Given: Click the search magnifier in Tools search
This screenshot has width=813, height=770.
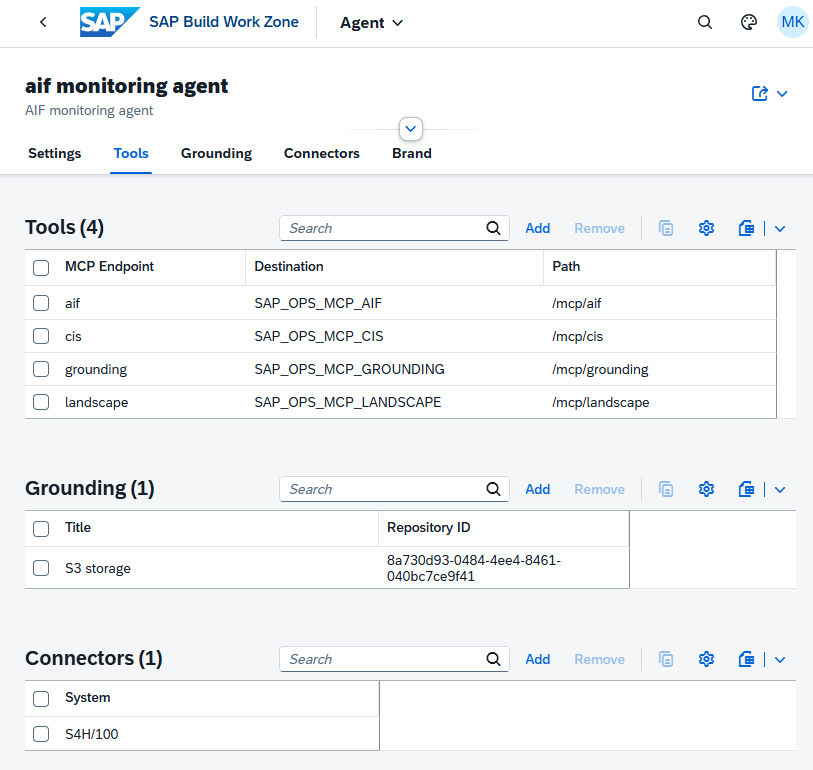Looking at the screenshot, I should 493,228.
